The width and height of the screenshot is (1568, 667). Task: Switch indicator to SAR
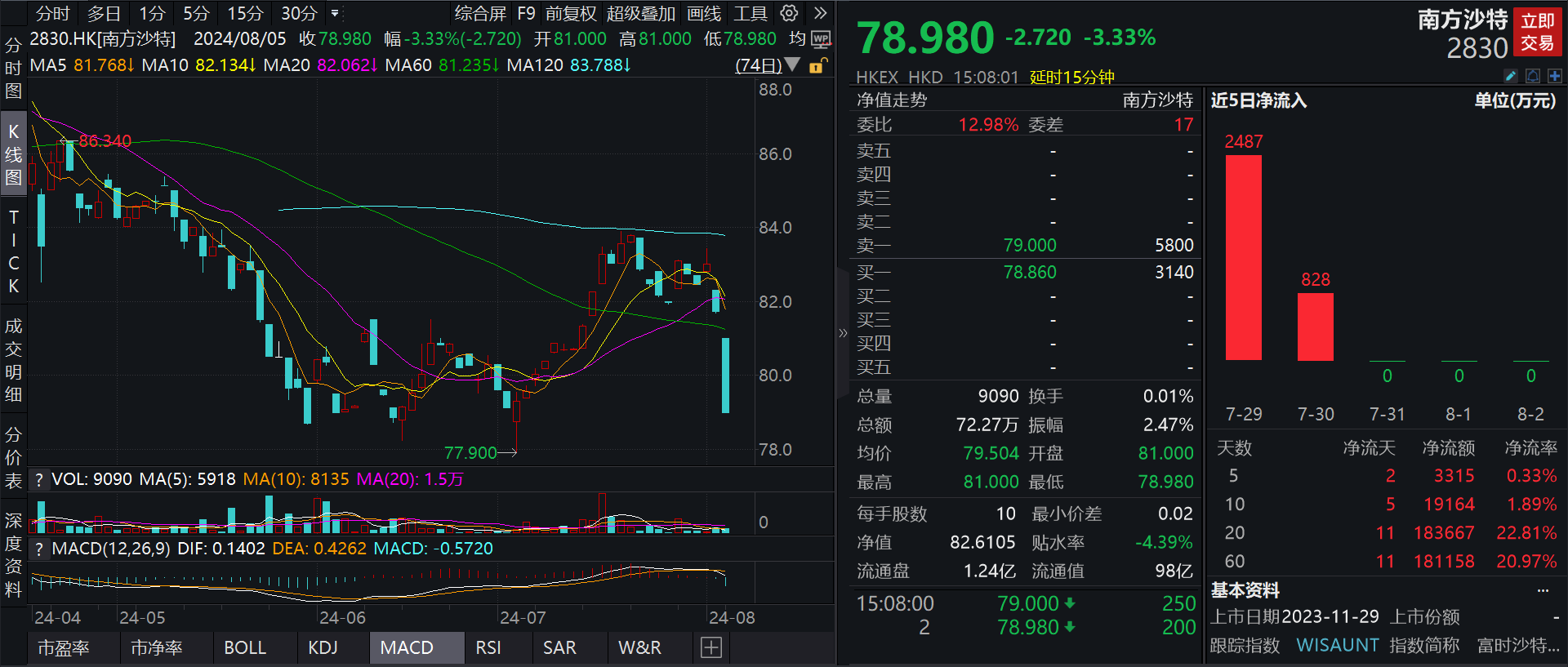559,647
